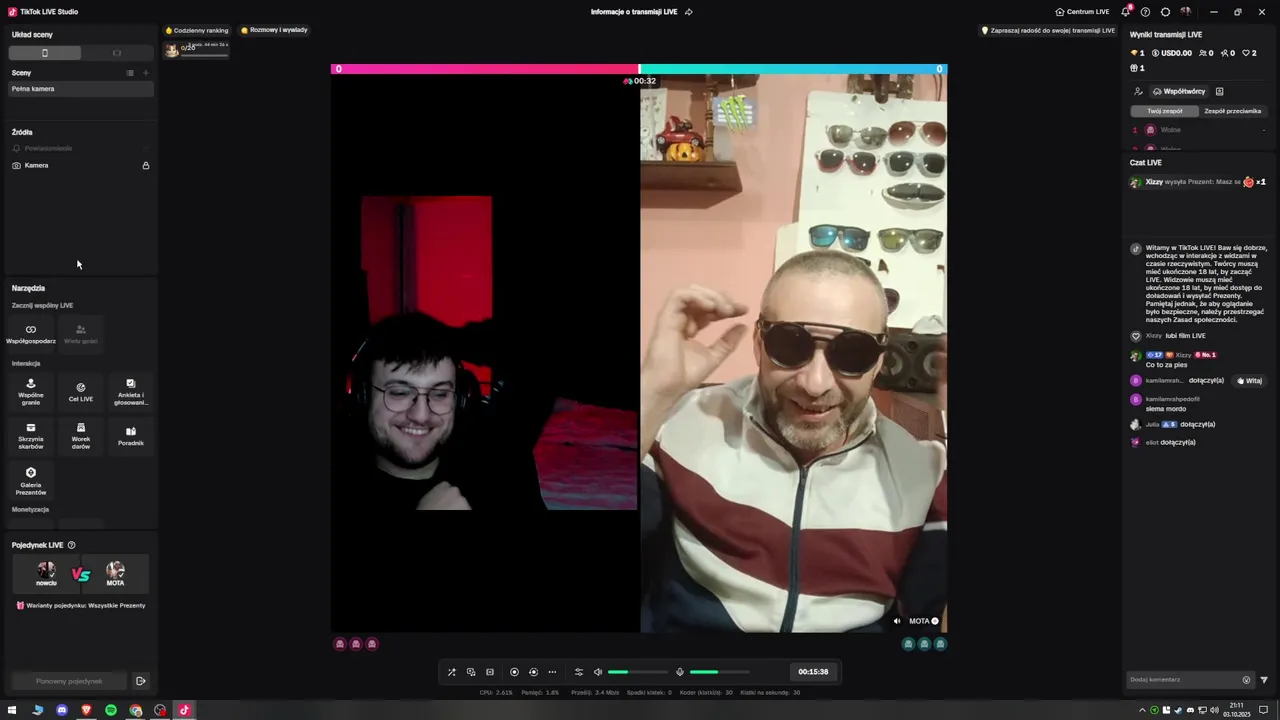This screenshot has width=1280, height=720.
Task: Click the replay clip icon in control bar
Action: click(x=533, y=672)
